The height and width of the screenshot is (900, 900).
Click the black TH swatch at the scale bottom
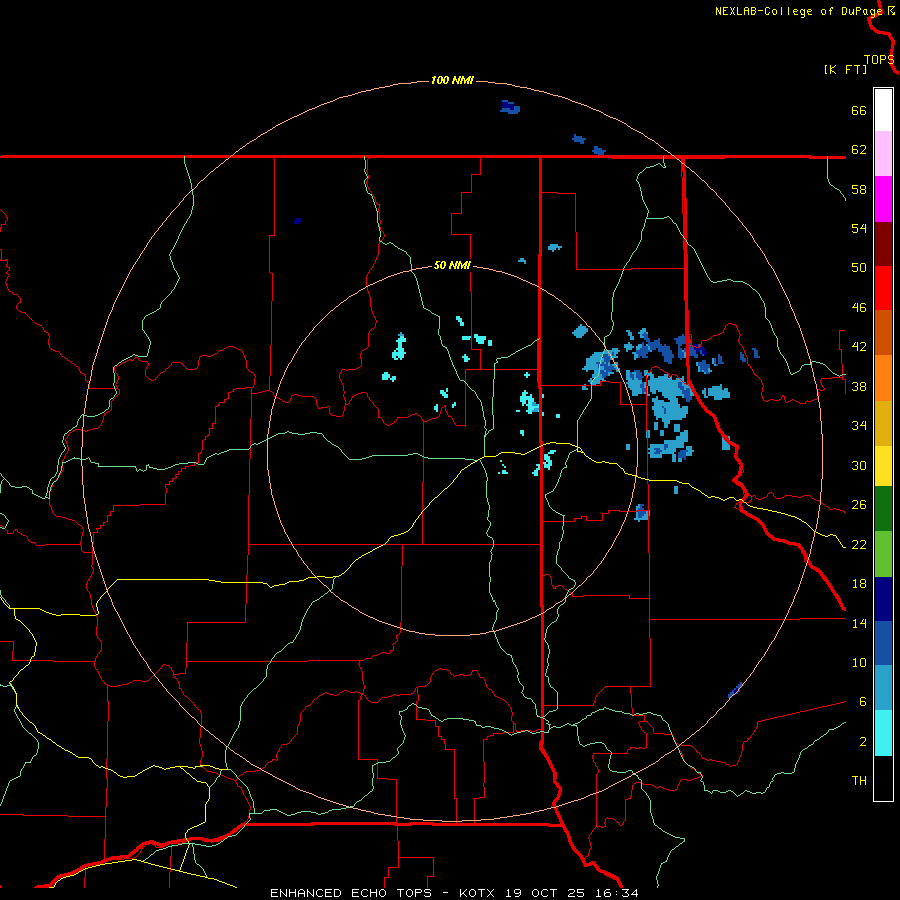click(x=883, y=778)
